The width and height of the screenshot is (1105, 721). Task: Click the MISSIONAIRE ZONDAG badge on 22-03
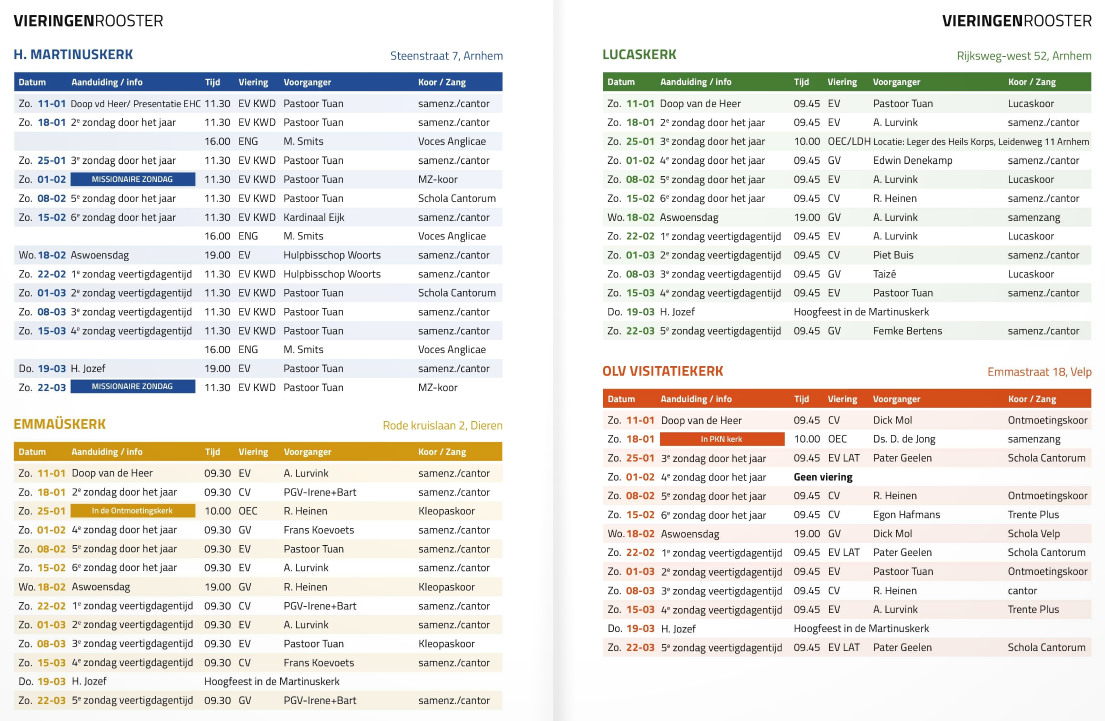[132, 387]
